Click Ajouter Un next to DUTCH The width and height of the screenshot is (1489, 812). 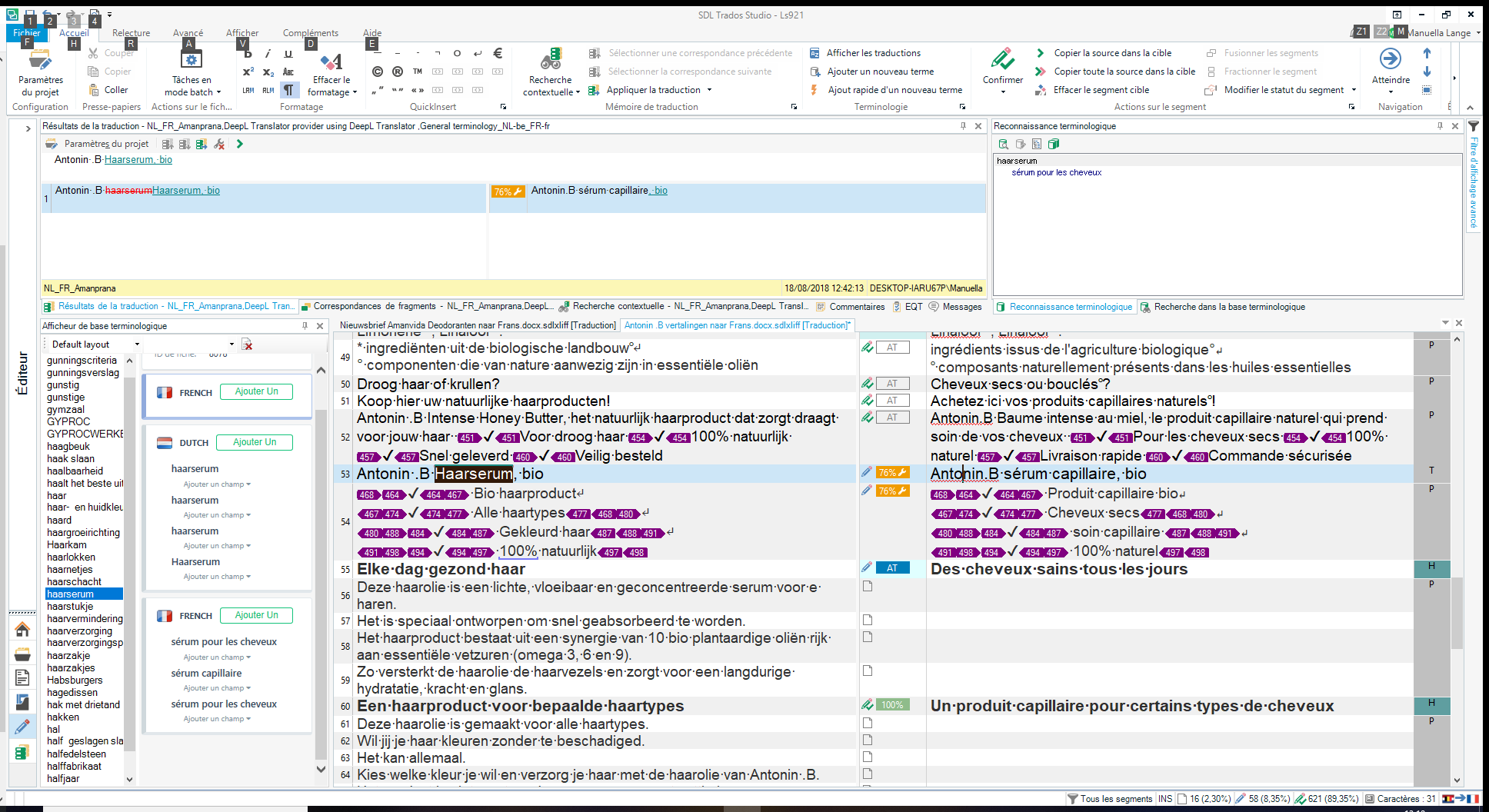[x=255, y=442]
